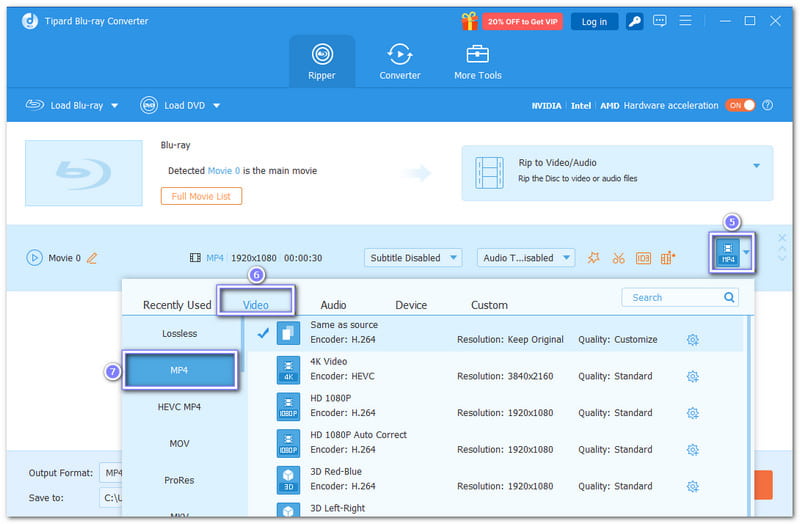800x524 pixels.
Task: Click the rename pencil icon next to Movie 0
Action: pyautogui.click(x=92, y=258)
